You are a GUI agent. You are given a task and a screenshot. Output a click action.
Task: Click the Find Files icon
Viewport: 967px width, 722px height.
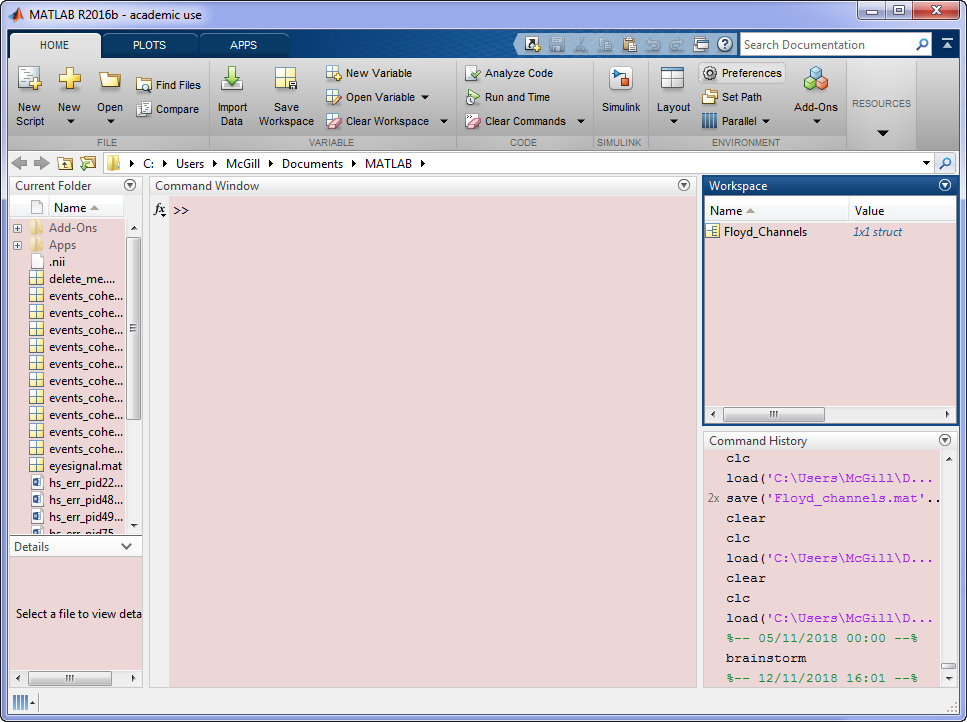tap(168, 85)
